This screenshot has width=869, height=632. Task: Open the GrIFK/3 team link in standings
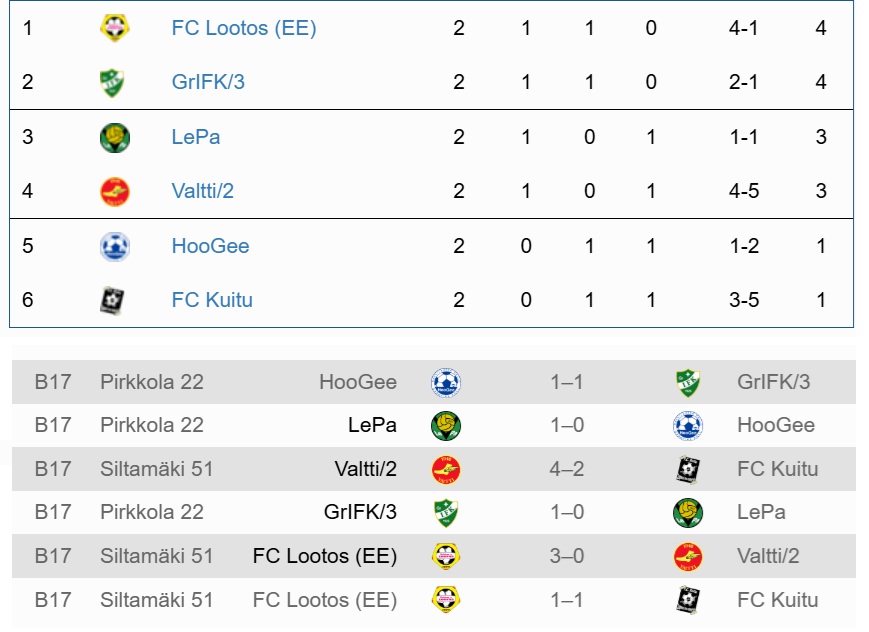pos(208,82)
